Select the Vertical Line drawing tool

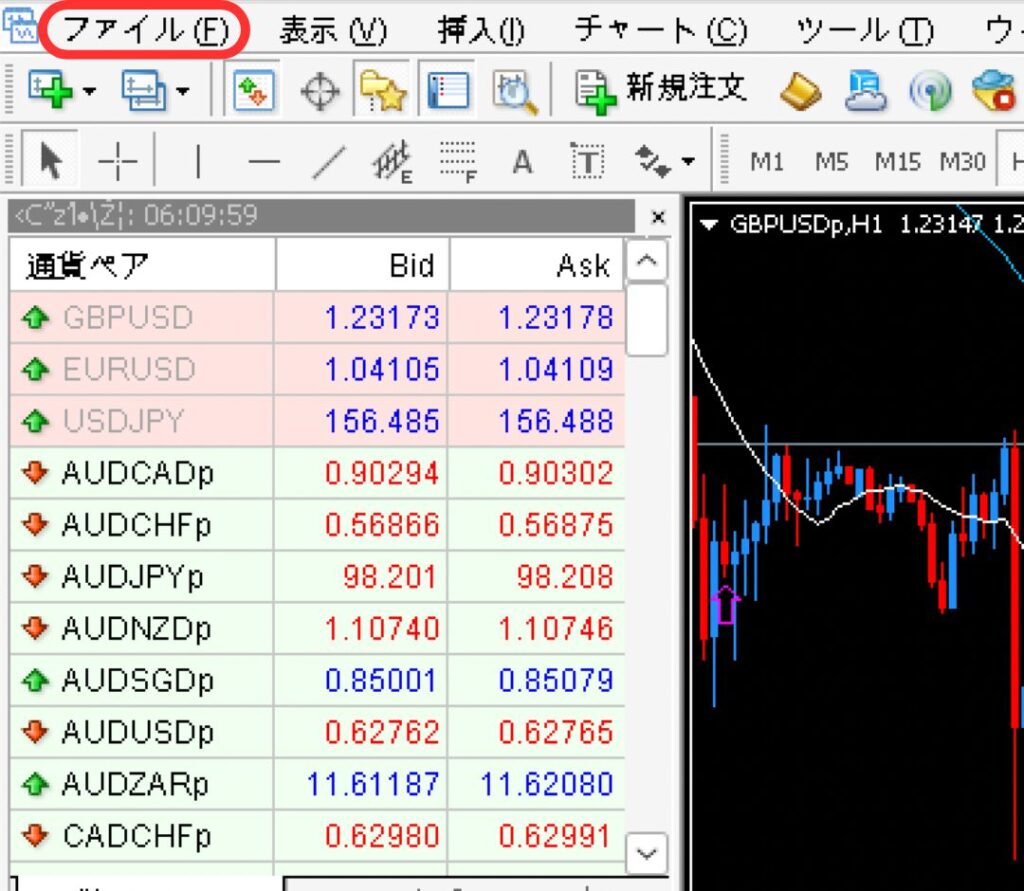pos(198,161)
